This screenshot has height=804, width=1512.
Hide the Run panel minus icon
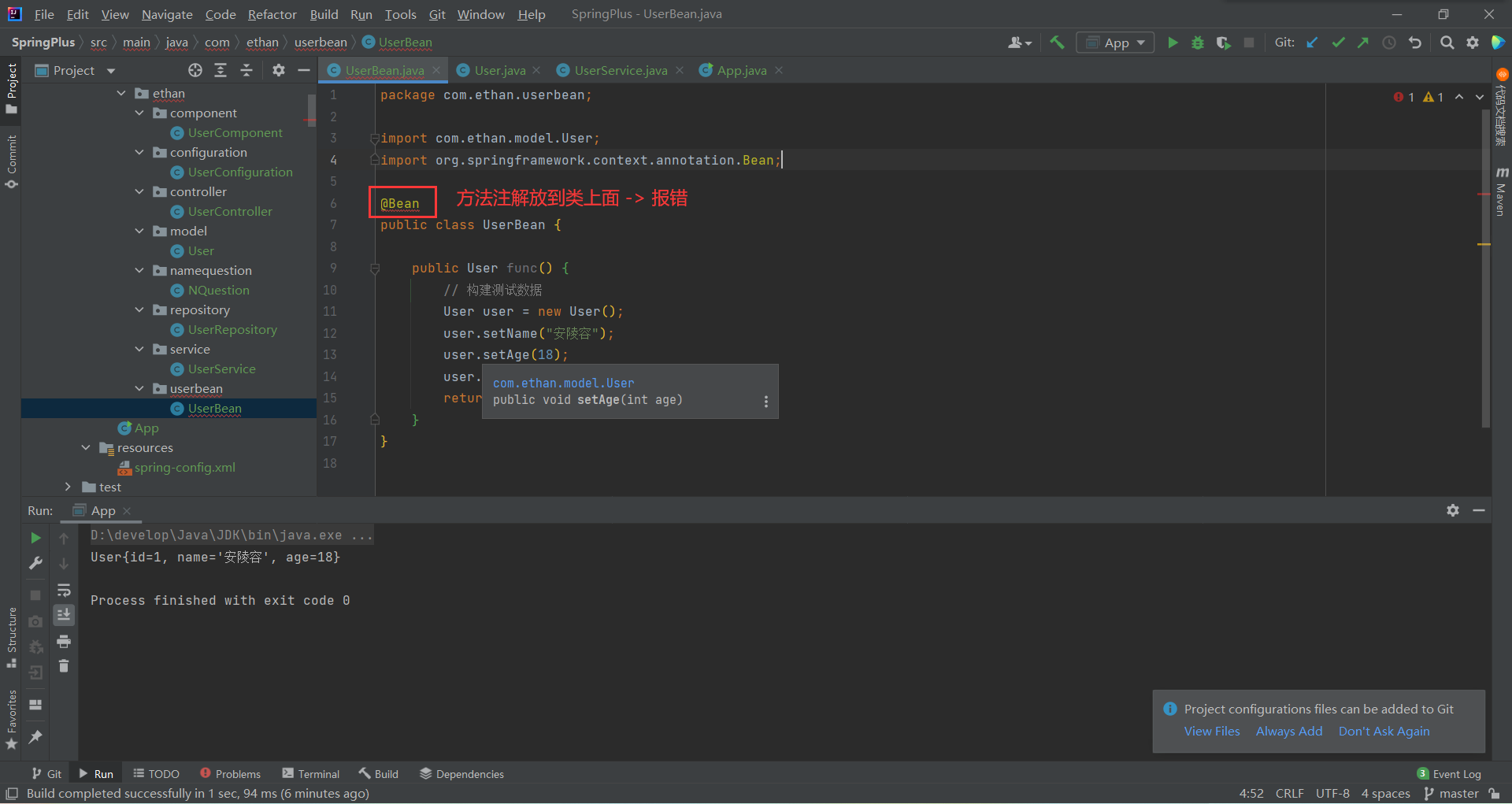(1479, 510)
